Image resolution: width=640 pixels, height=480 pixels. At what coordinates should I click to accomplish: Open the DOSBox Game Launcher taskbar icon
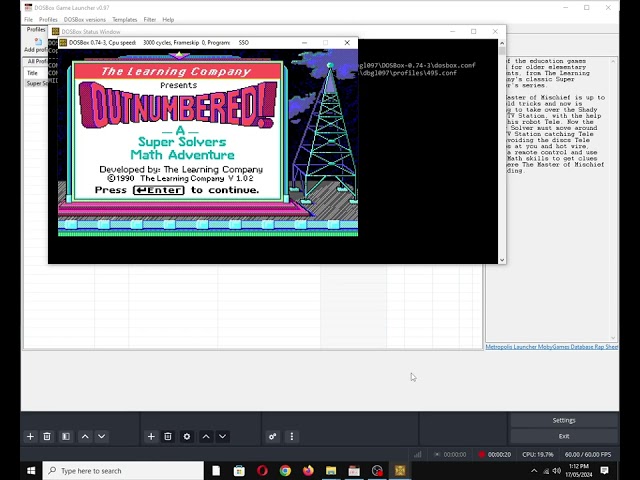(354, 471)
